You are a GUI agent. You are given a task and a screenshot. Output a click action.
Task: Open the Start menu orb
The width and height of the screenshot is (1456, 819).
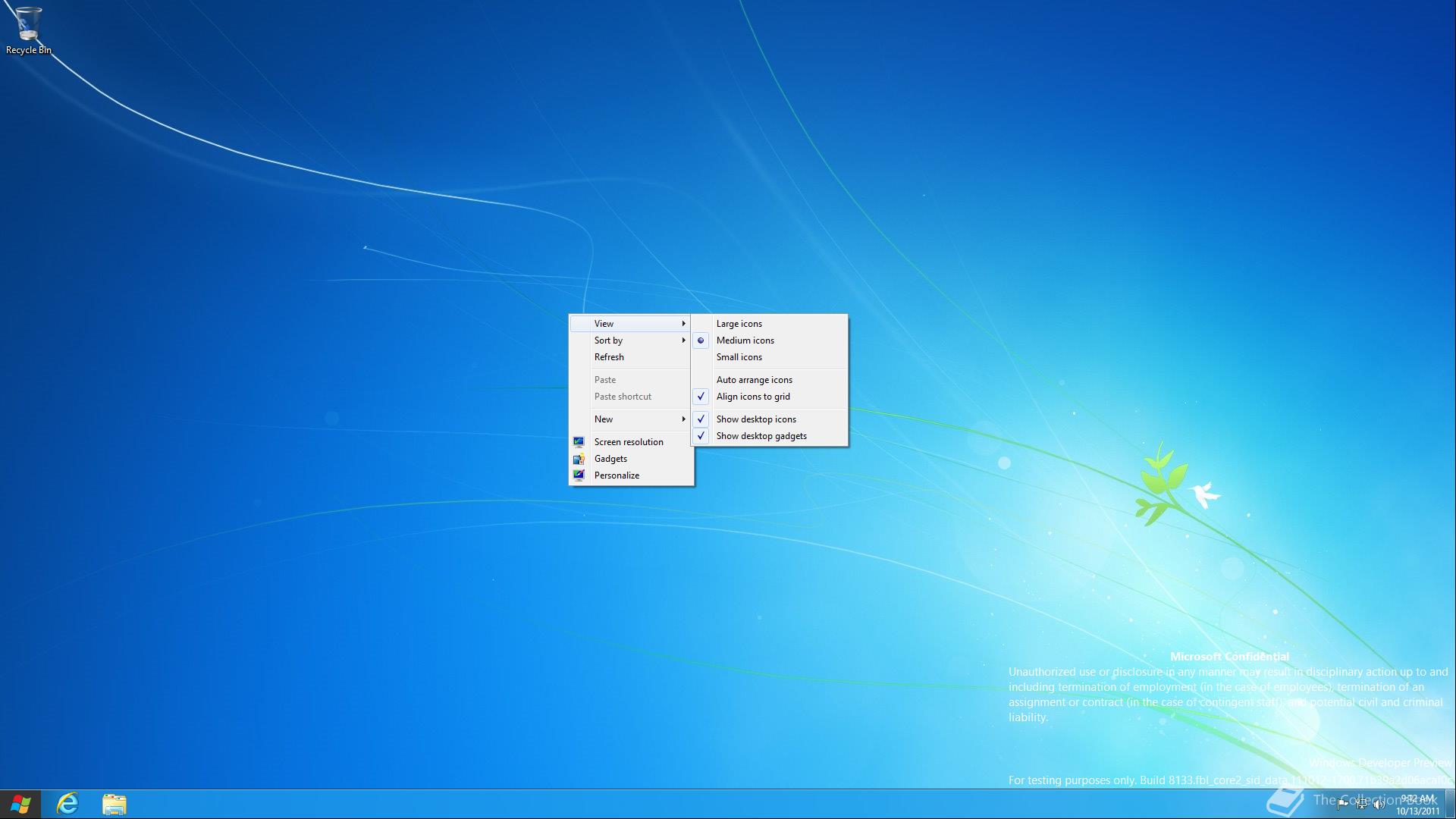click(x=20, y=804)
